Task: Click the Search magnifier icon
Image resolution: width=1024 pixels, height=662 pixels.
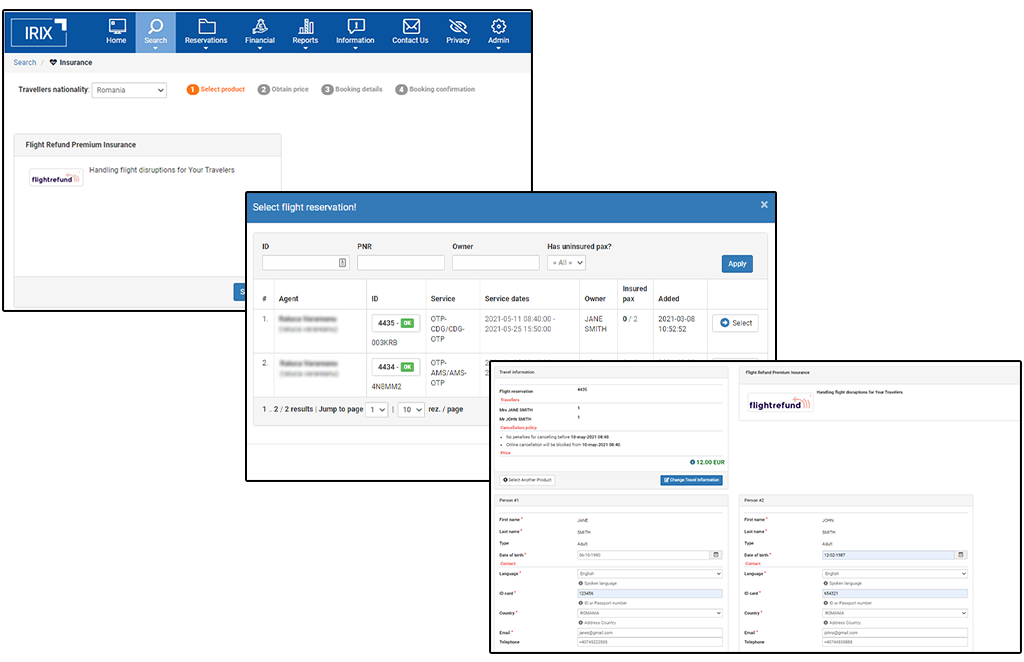Action: 155,26
